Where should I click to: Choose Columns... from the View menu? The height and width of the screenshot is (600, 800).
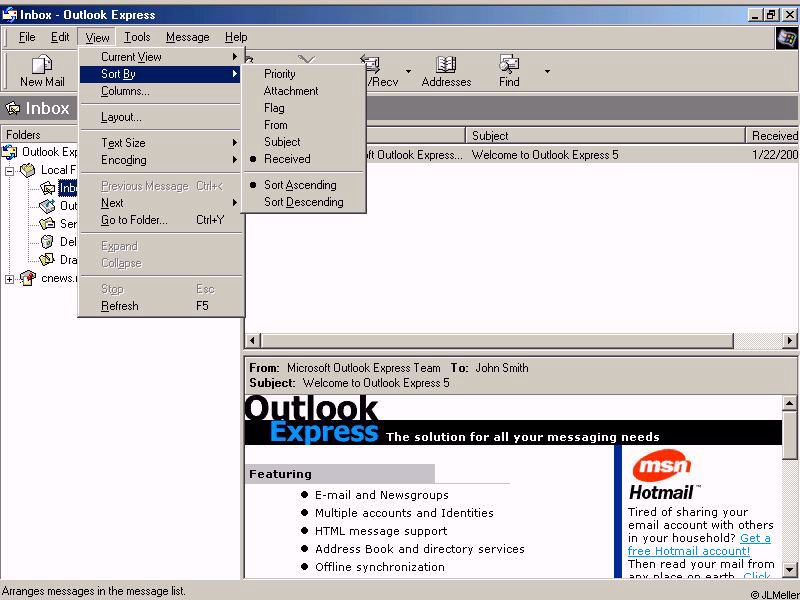click(125, 91)
